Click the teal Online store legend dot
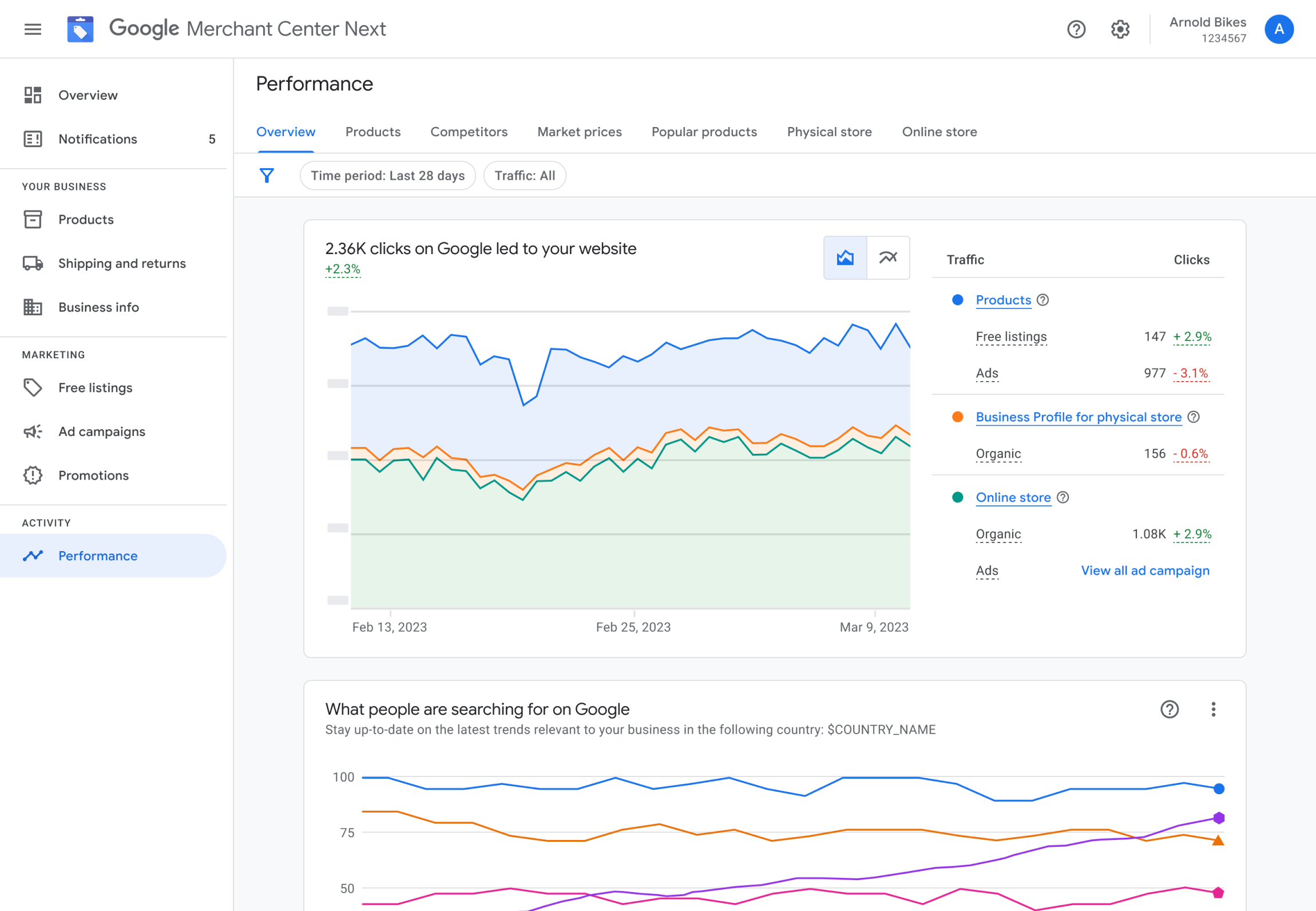Screen dimensions: 1316x911 coord(957,497)
